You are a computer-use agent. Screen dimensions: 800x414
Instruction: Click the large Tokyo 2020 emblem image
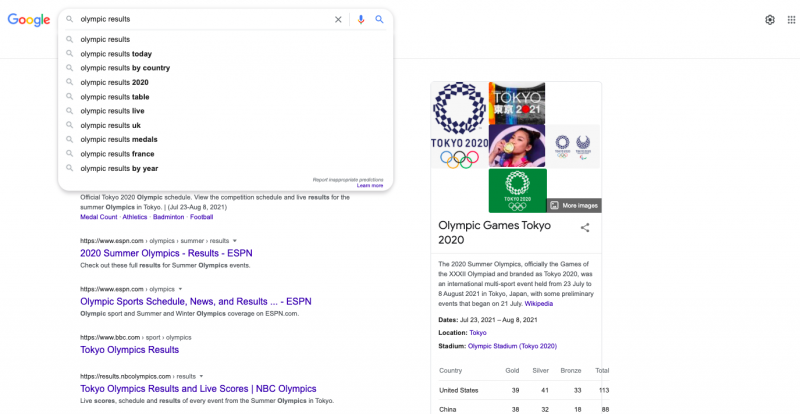(x=460, y=125)
